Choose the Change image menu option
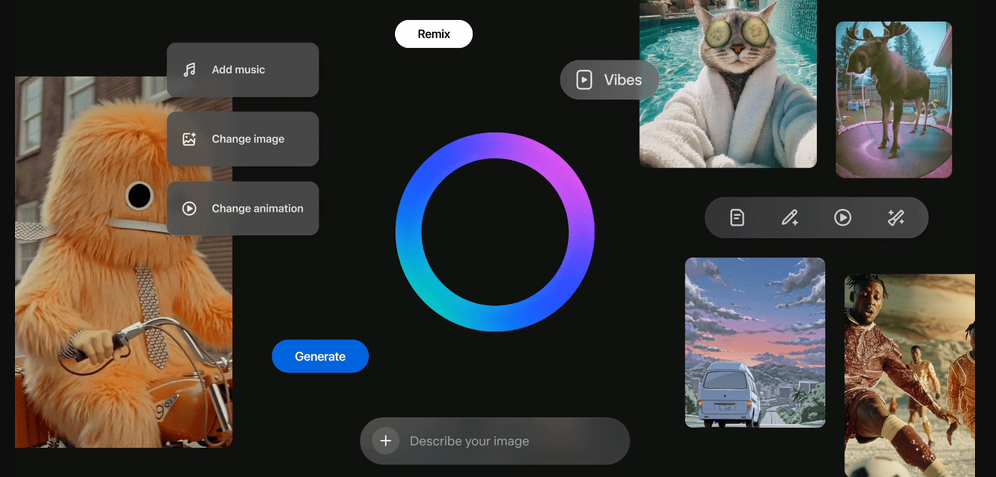The height and width of the screenshot is (477, 996). click(243, 139)
